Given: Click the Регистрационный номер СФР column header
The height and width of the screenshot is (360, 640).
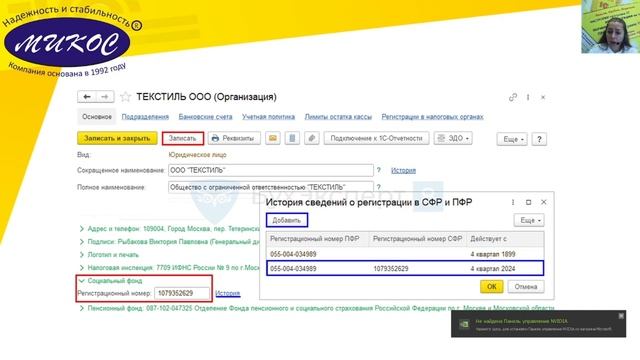Looking at the screenshot, I should point(418,239).
